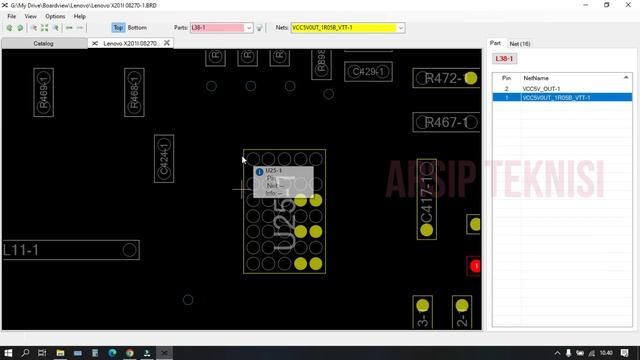Image resolution: width=640 pixels, height=360 pixels.
Task: Select capacitor C424-1 on the board
Action: [164, 158]
